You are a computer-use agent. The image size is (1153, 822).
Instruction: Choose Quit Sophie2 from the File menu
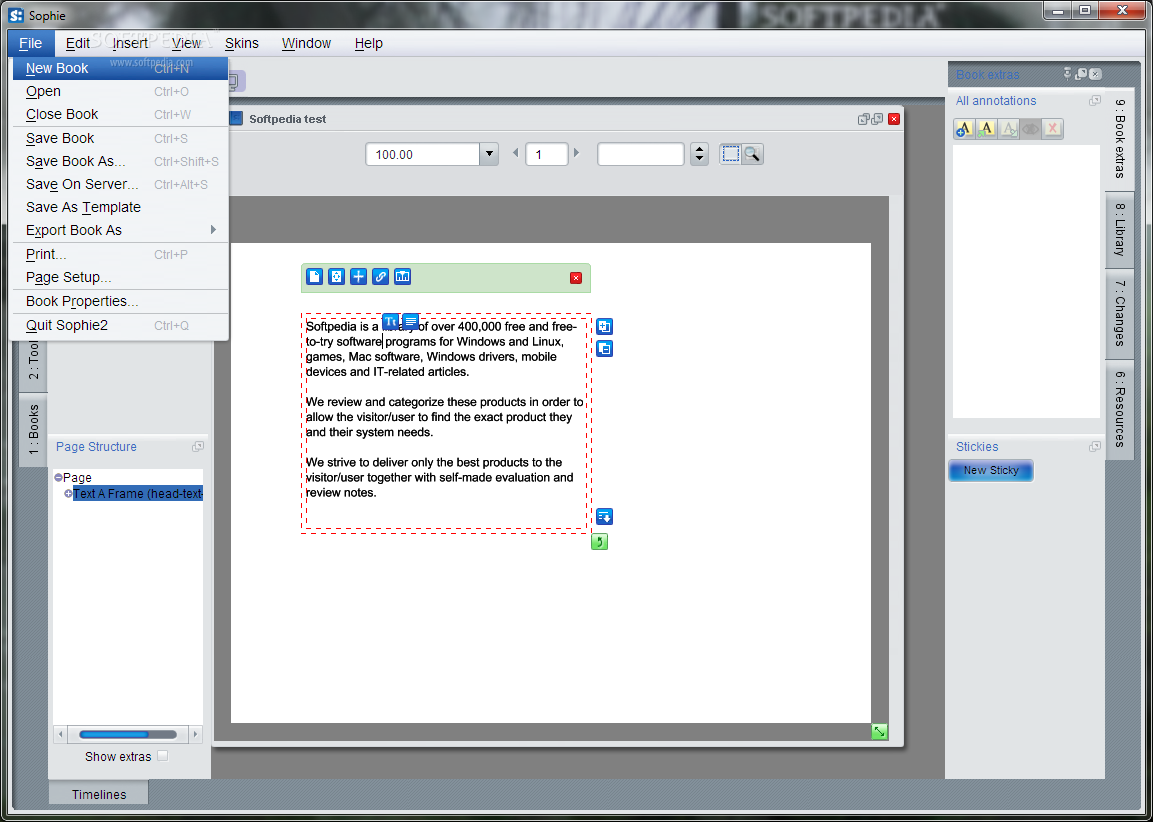[121, 325]
